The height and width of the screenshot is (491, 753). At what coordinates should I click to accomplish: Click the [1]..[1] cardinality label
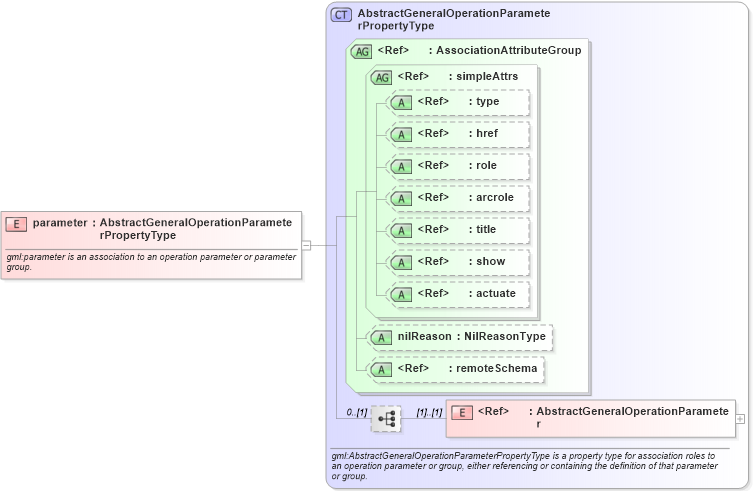pyautogui.click(x=429, y=412)
